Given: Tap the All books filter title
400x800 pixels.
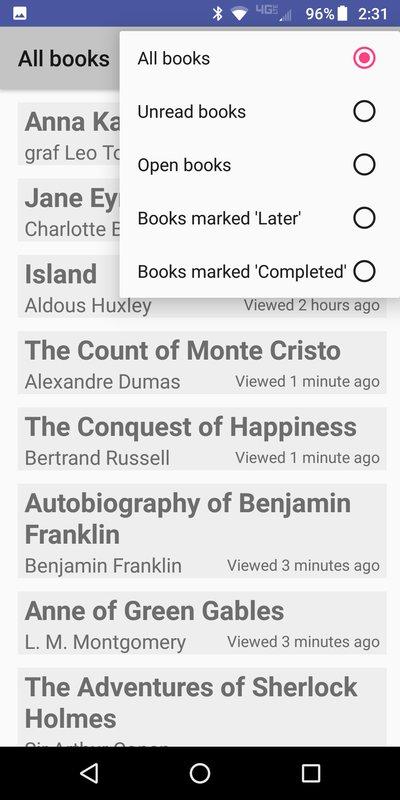Looking at the screenshot, I should coord(64,59).
